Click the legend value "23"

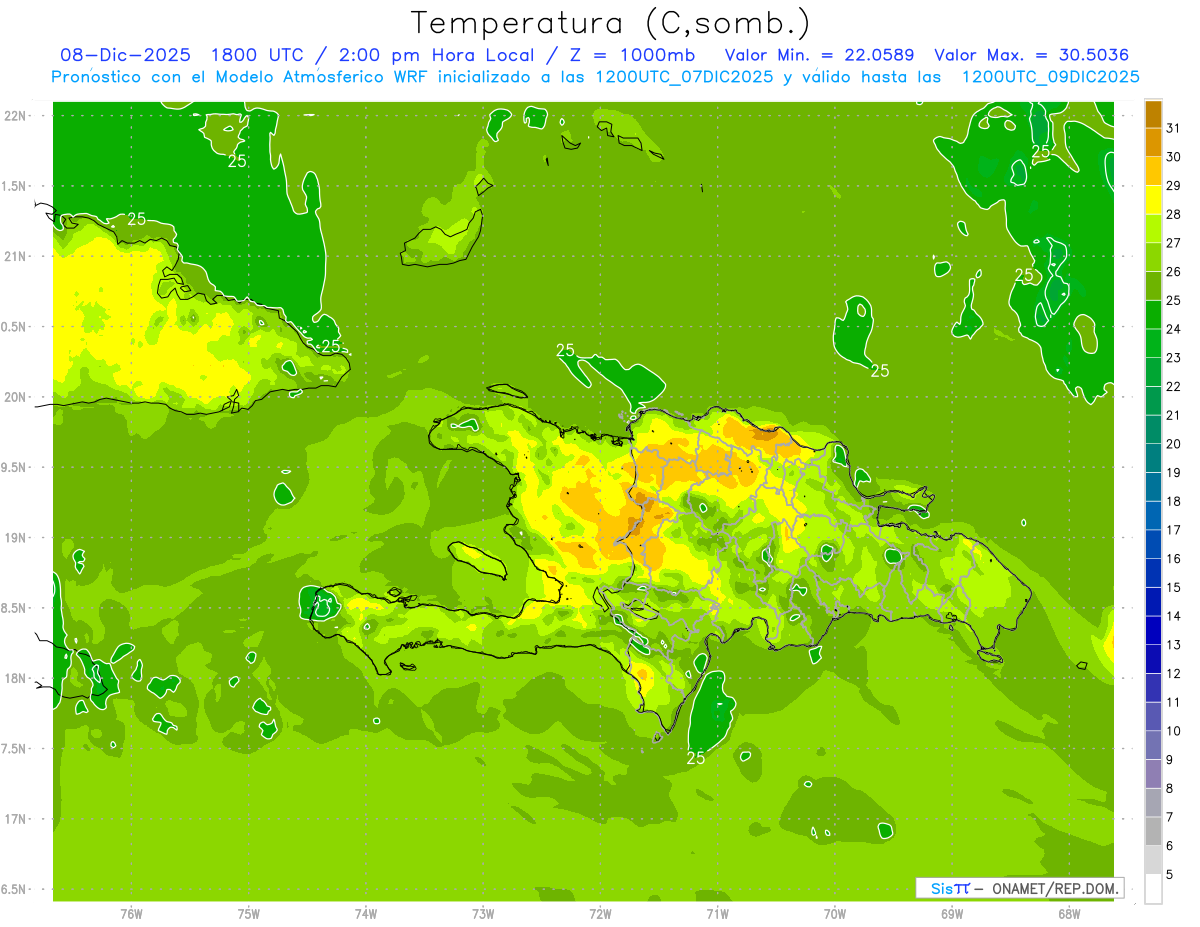(x=1173, y=358)
